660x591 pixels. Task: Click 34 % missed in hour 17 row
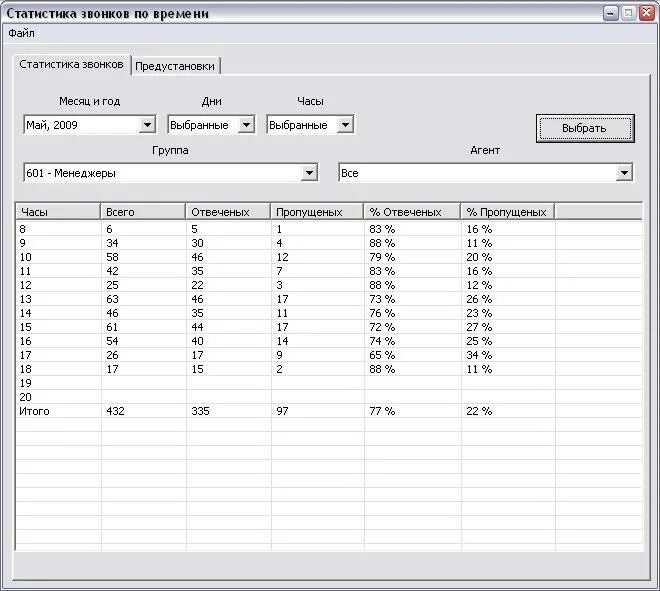tap(479, 355)
